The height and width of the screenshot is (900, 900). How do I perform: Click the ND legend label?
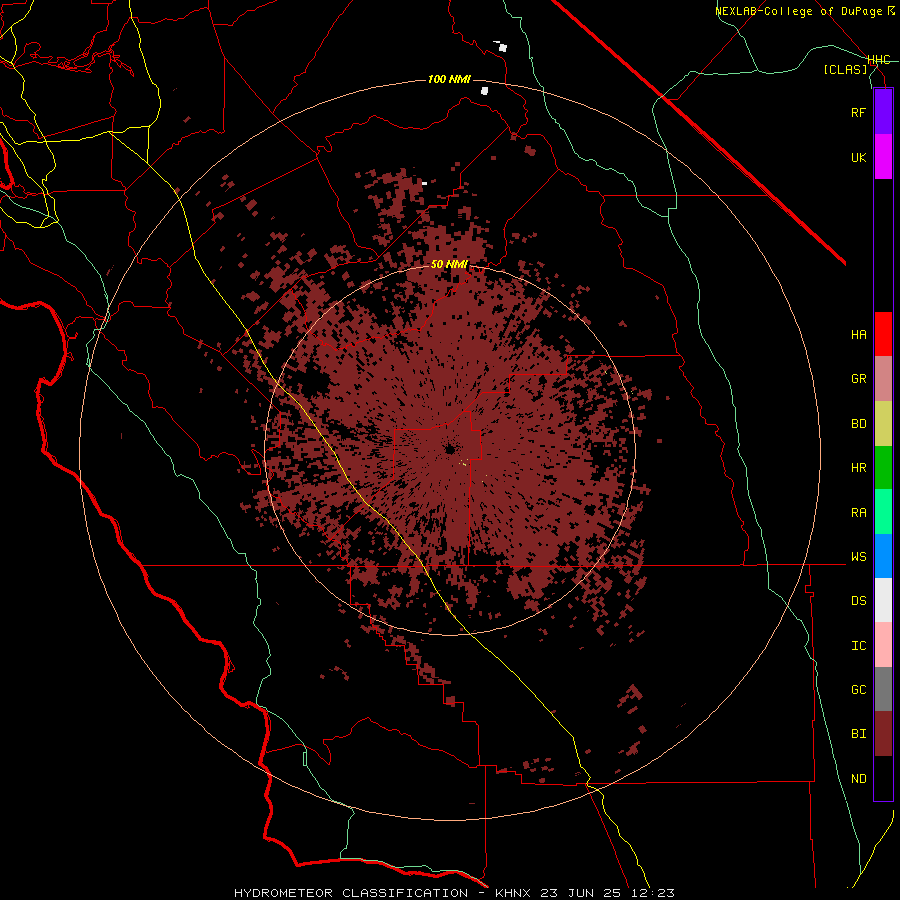point(858,778)
